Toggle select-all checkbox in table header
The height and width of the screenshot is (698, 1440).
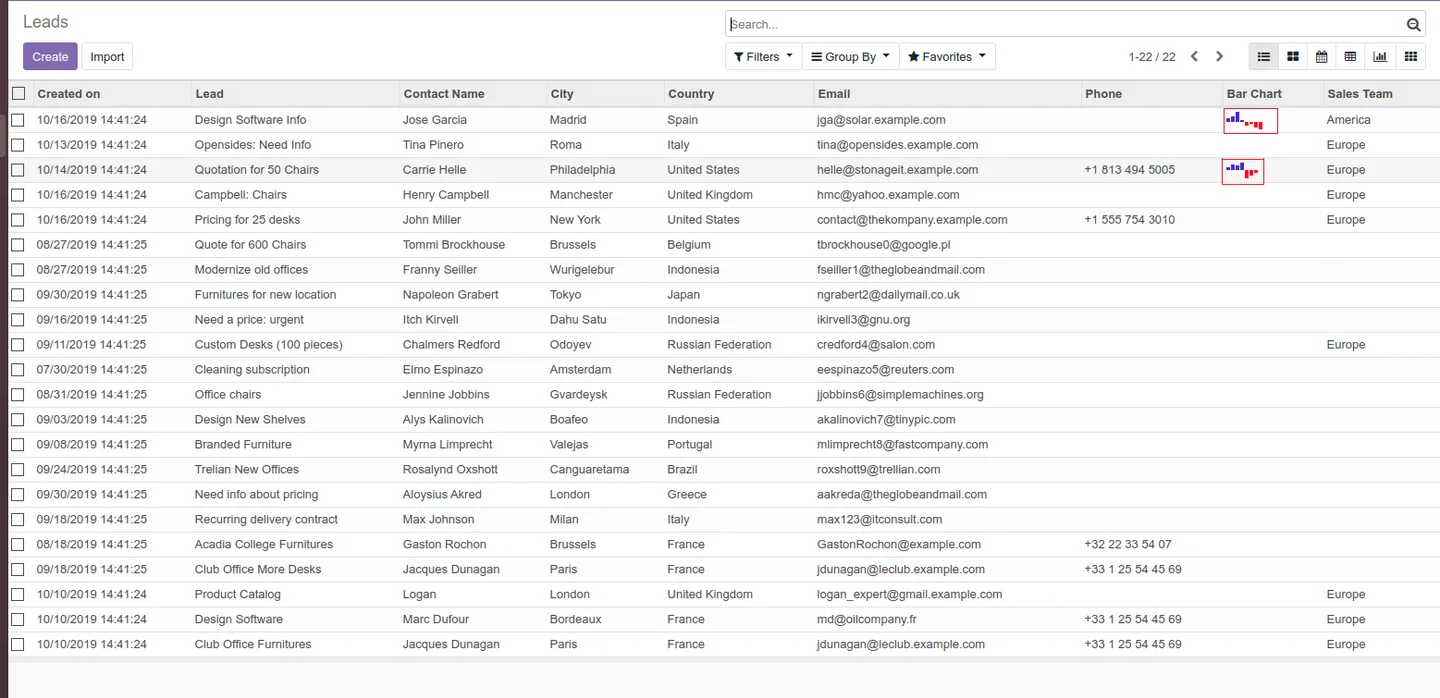pyautogui.click(x=18, y=93)
